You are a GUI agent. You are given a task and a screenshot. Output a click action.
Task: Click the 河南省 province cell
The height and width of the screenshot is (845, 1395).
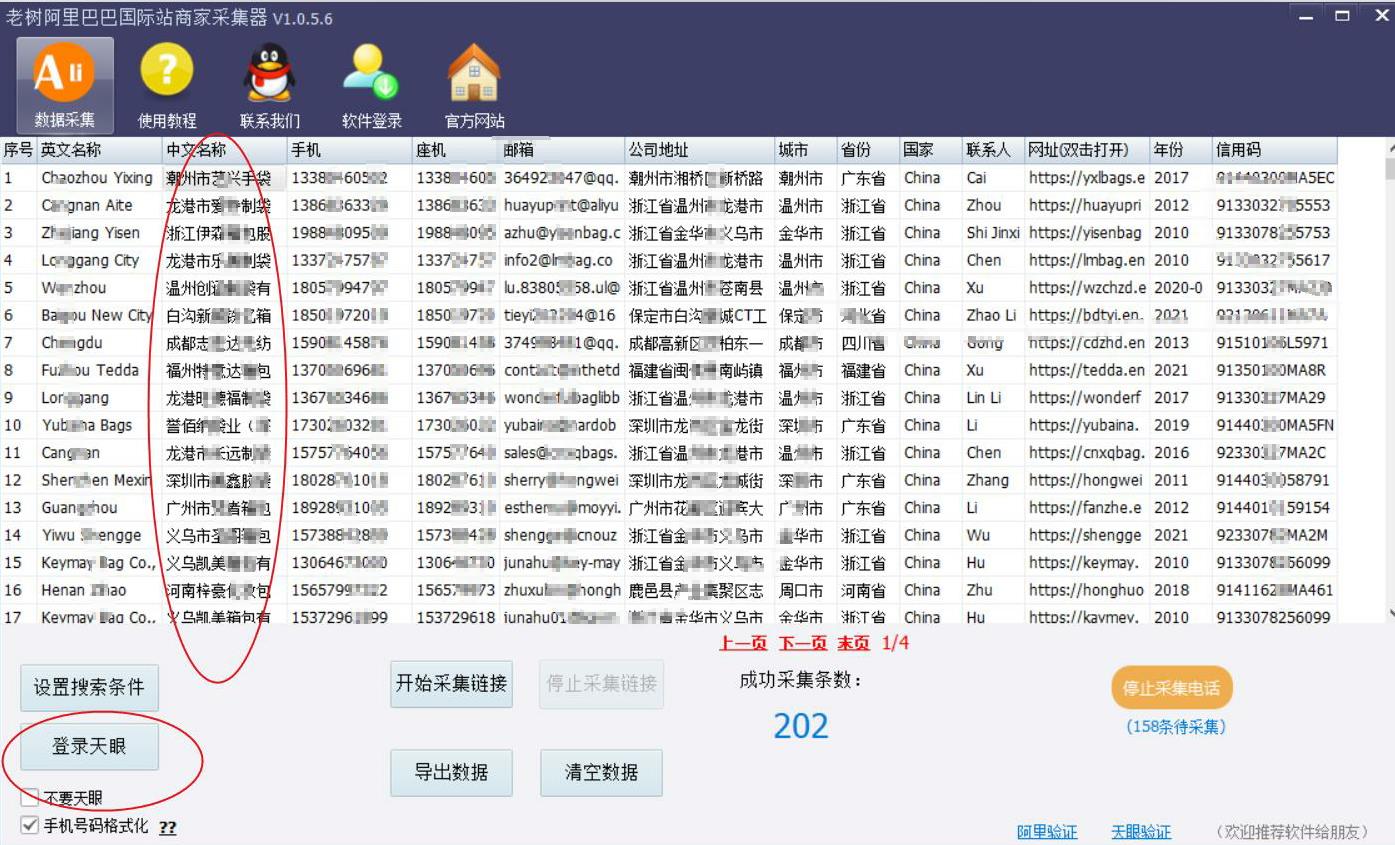point(868,590)
